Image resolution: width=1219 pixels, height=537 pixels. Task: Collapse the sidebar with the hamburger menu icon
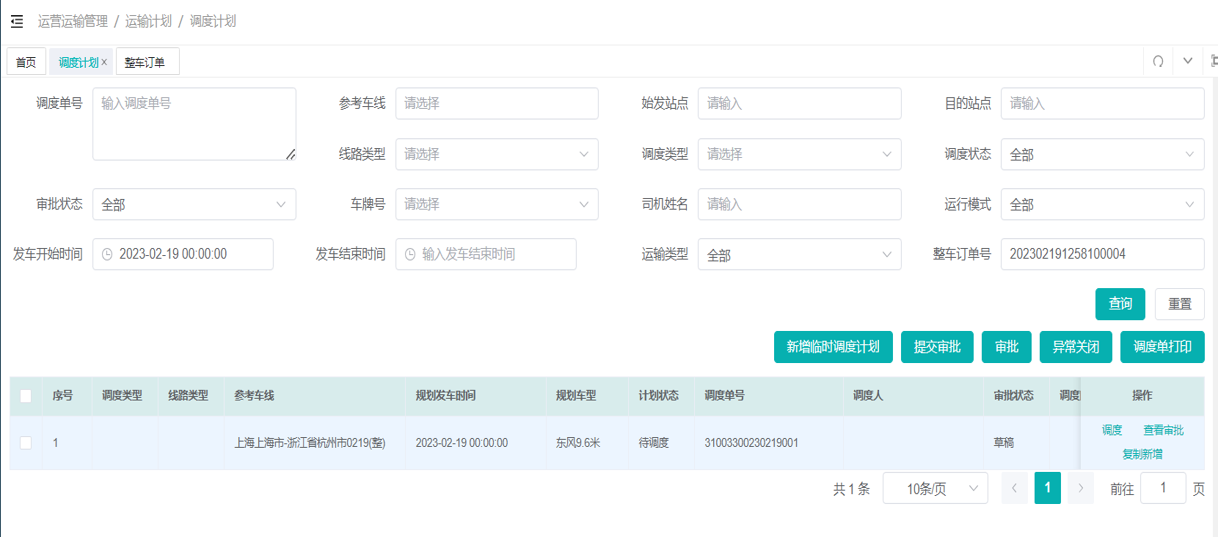(17, 21)
